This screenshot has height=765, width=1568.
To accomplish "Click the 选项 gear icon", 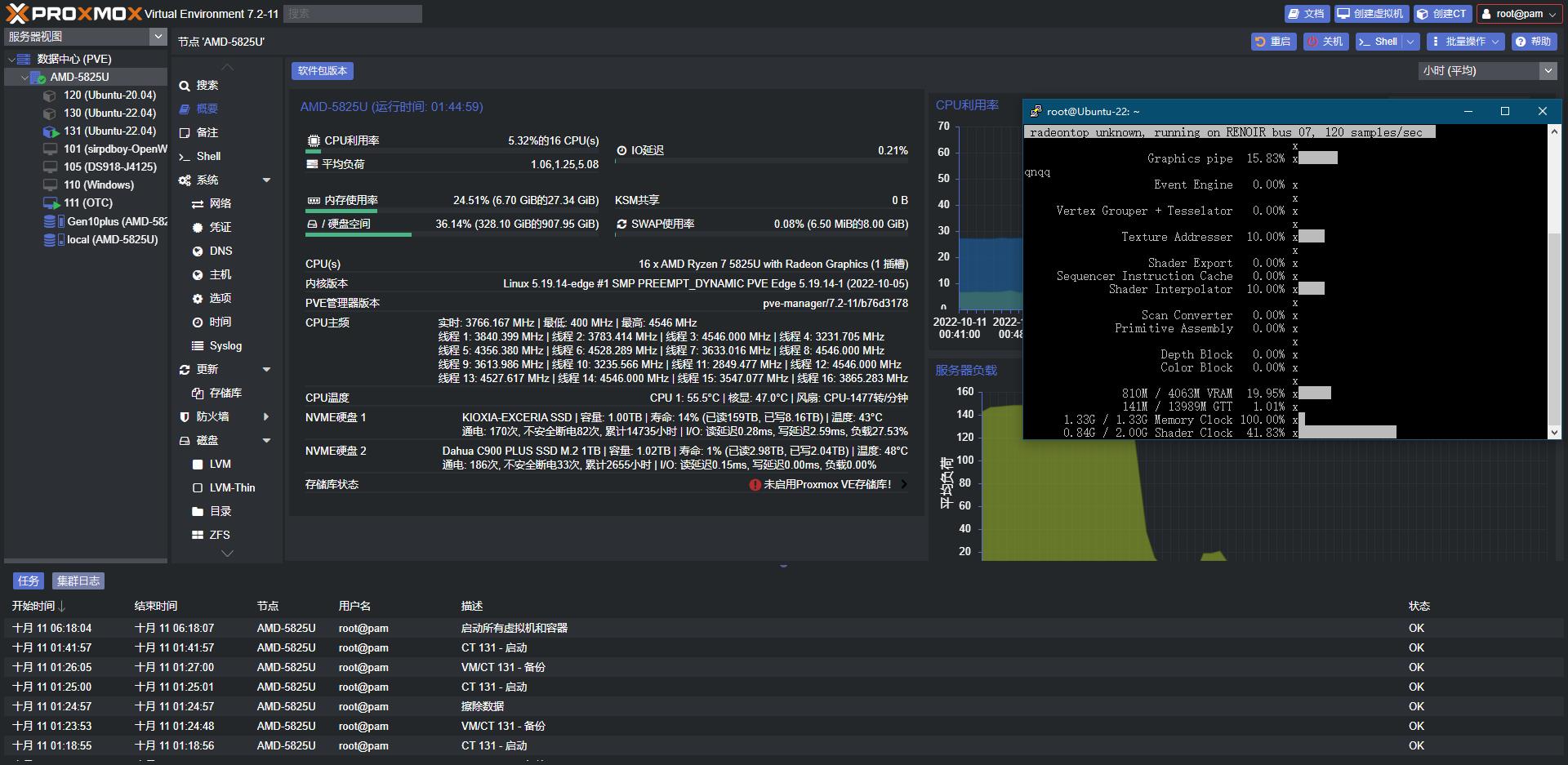I will coord(198,299).
